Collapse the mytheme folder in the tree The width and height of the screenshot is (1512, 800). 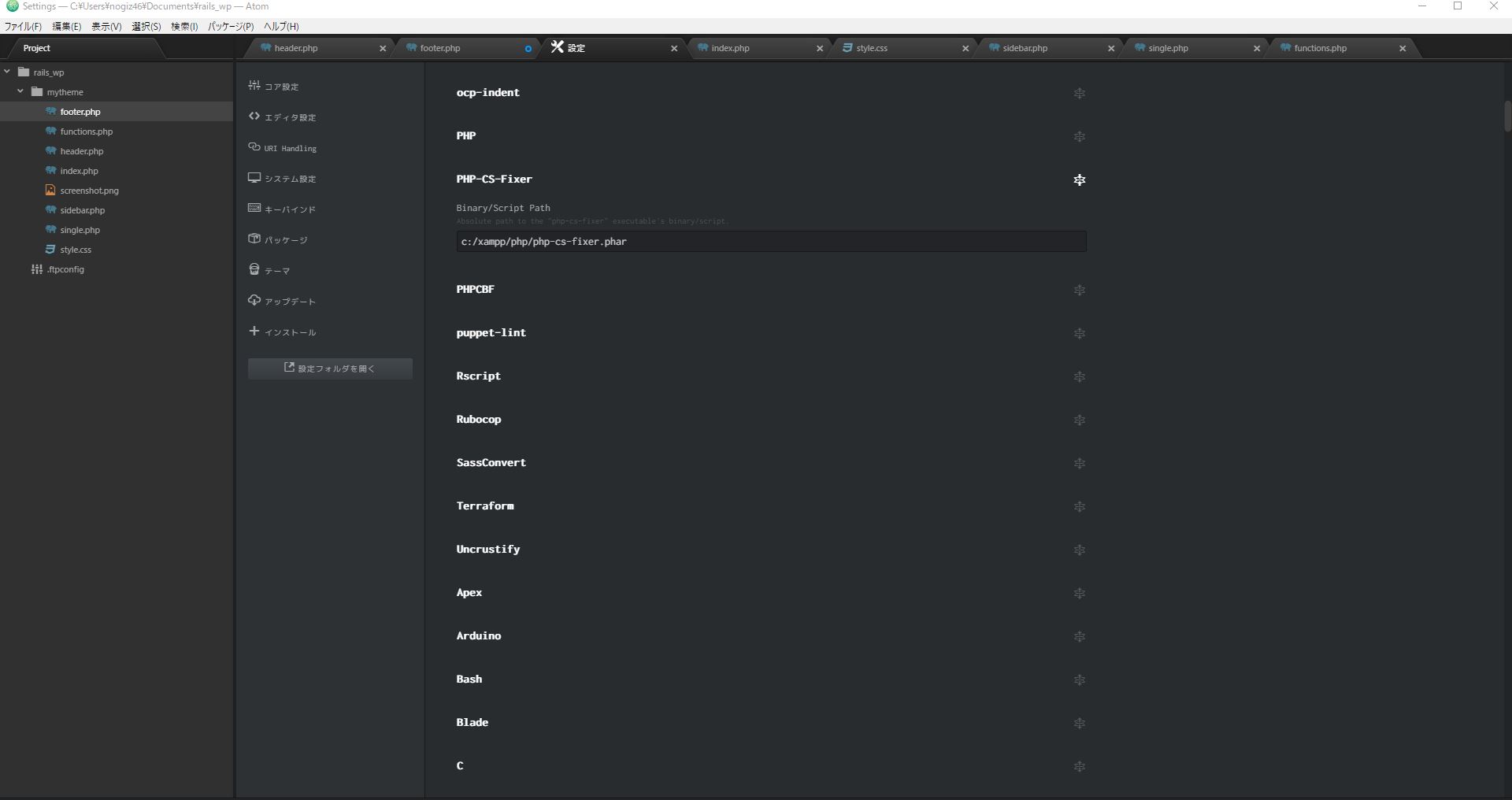(x=20, y=91)
